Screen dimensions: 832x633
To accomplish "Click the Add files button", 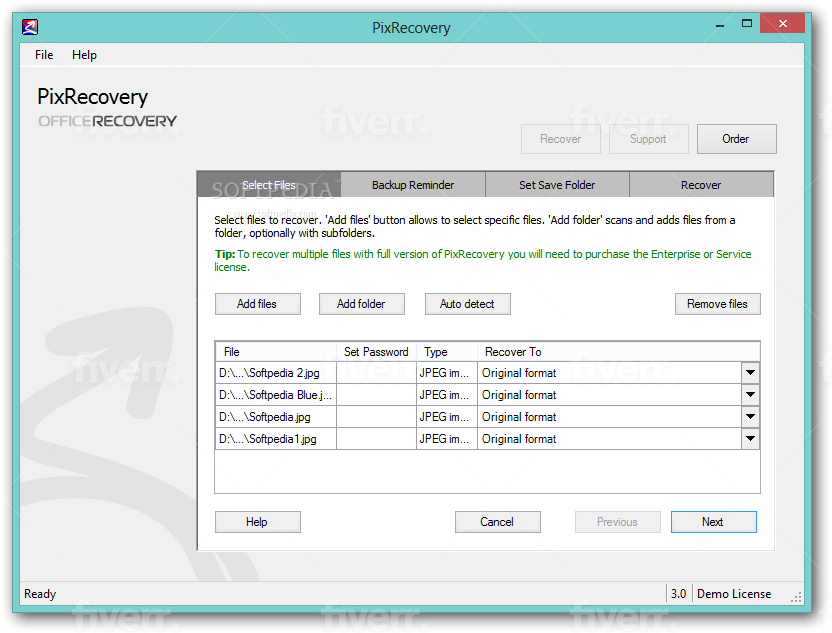I will [x=257, y=304].
